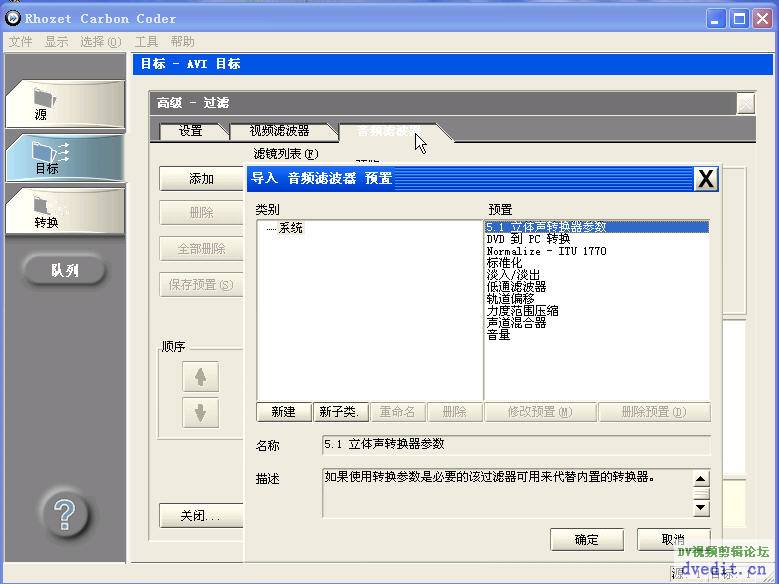
Task: Move filter down with the down arrow
Action: [x=201, y=413]
